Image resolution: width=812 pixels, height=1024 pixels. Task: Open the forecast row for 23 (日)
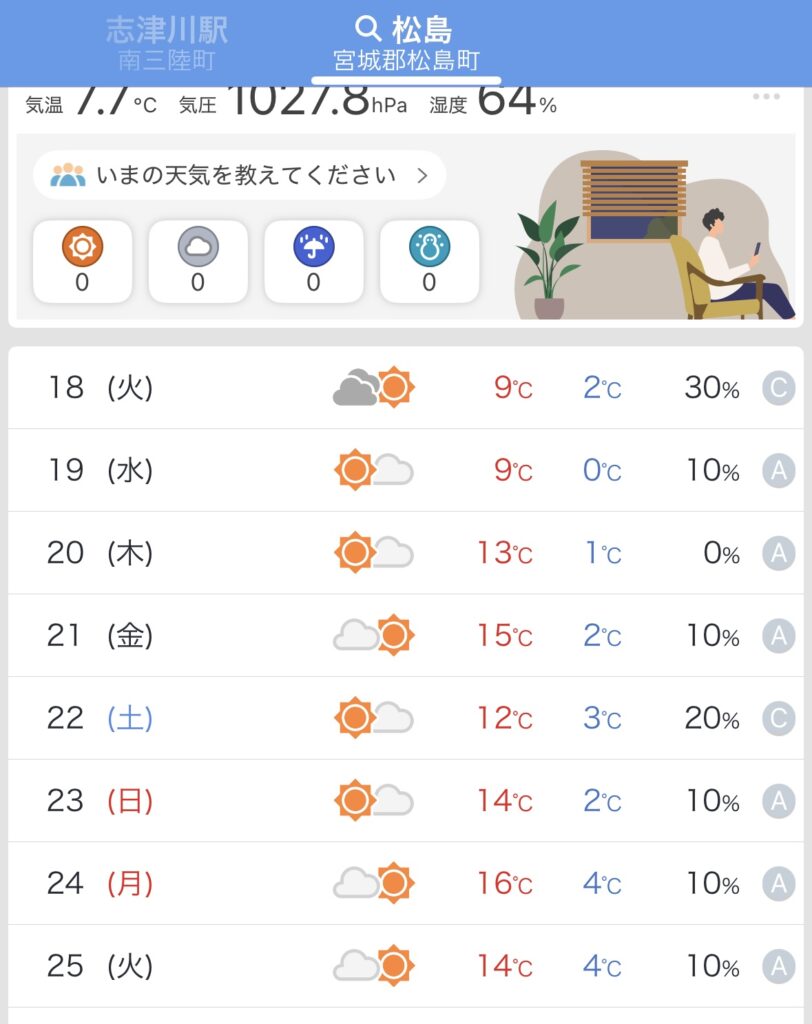[x=406, y=800]
